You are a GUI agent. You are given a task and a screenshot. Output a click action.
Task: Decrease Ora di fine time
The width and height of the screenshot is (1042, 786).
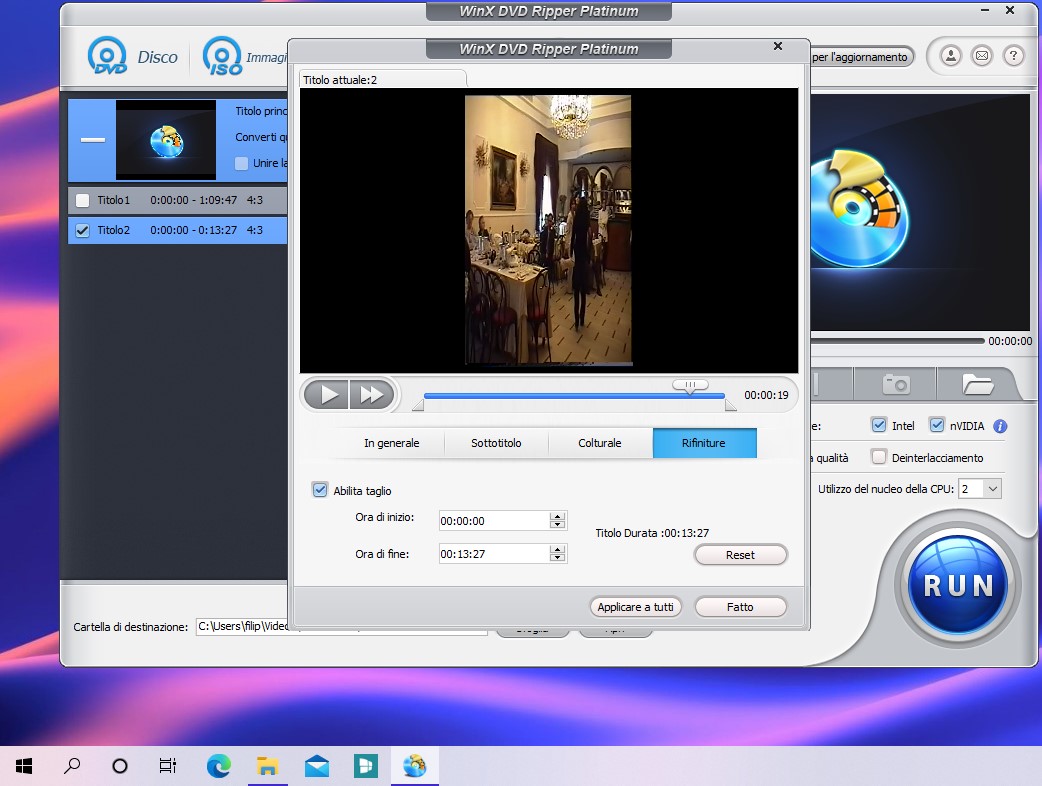pyautogui.click(x=558, y=557)
